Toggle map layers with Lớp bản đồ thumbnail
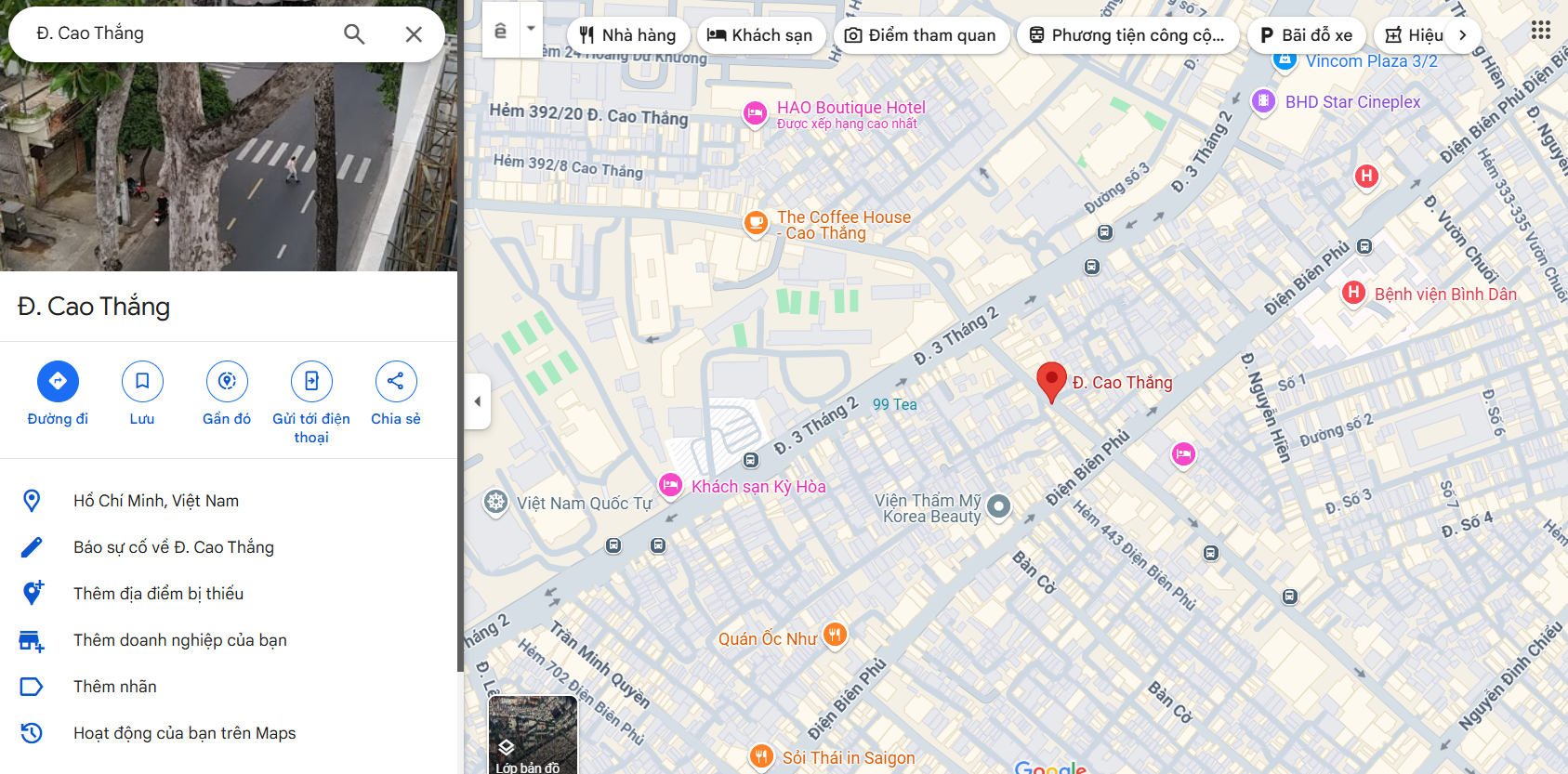1568x774 pixels. click(x=533, y=735)
